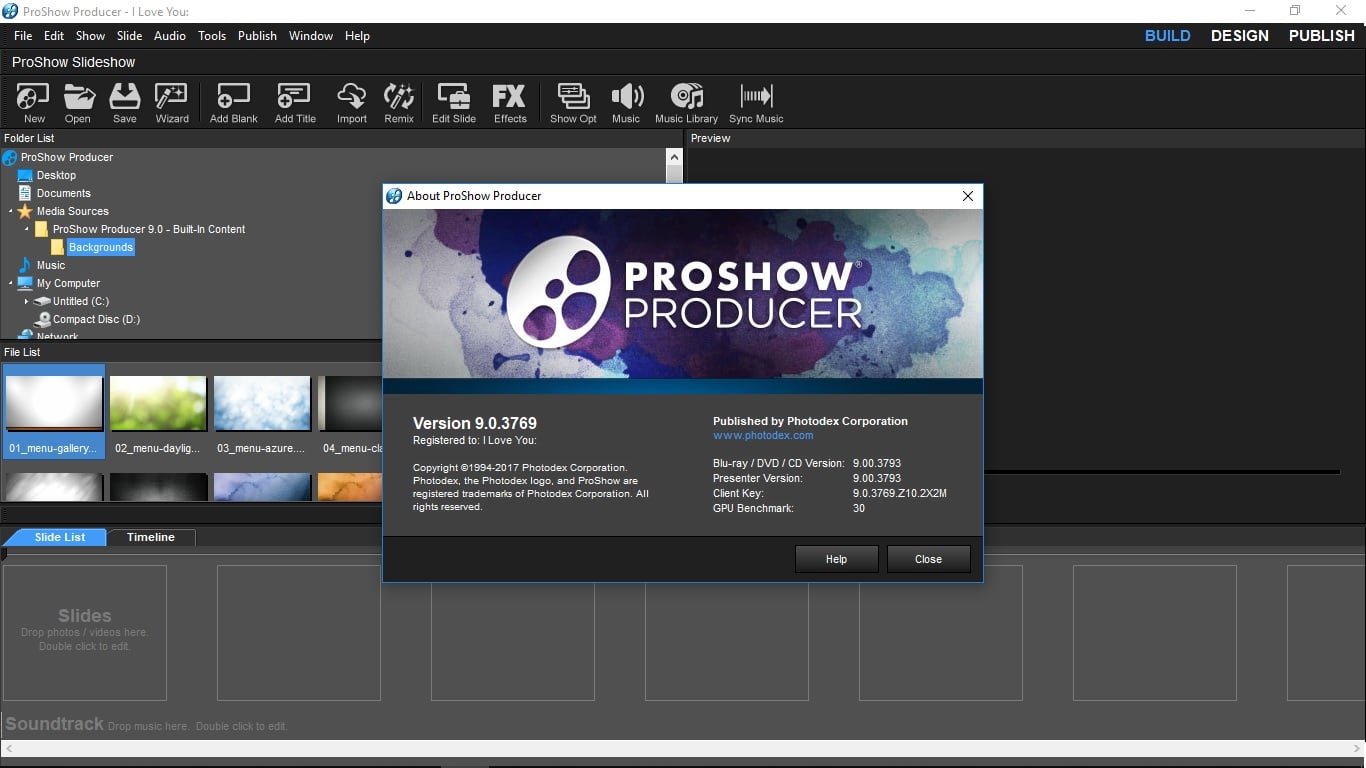This screenshot has height=768, width=1366.
Task: Insert a title slide using Add Title
Action: pos(294,100)
